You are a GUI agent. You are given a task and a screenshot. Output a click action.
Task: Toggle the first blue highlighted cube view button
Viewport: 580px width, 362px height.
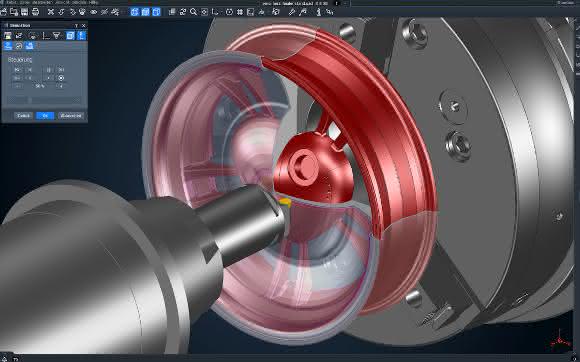click(x=135, y=12)
